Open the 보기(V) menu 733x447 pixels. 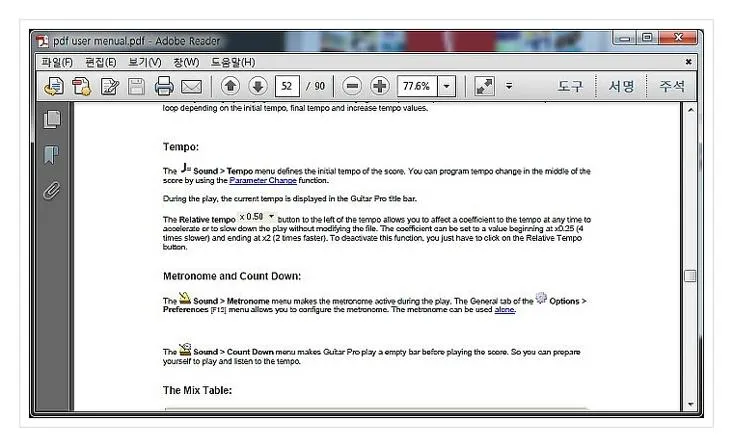click(145, 62)
